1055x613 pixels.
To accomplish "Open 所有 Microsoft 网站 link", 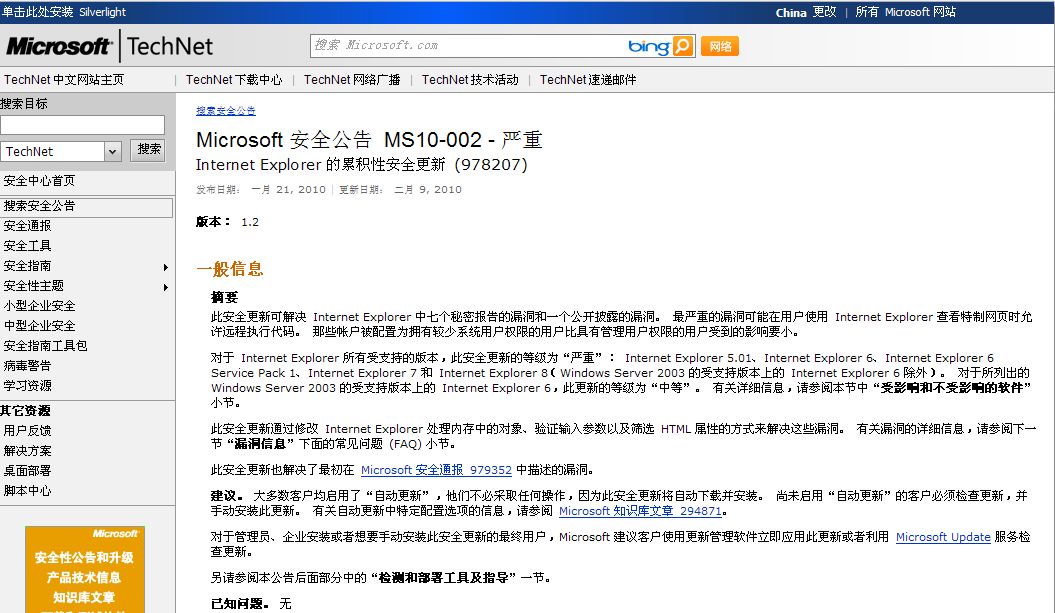I will (x=906, y=12).
